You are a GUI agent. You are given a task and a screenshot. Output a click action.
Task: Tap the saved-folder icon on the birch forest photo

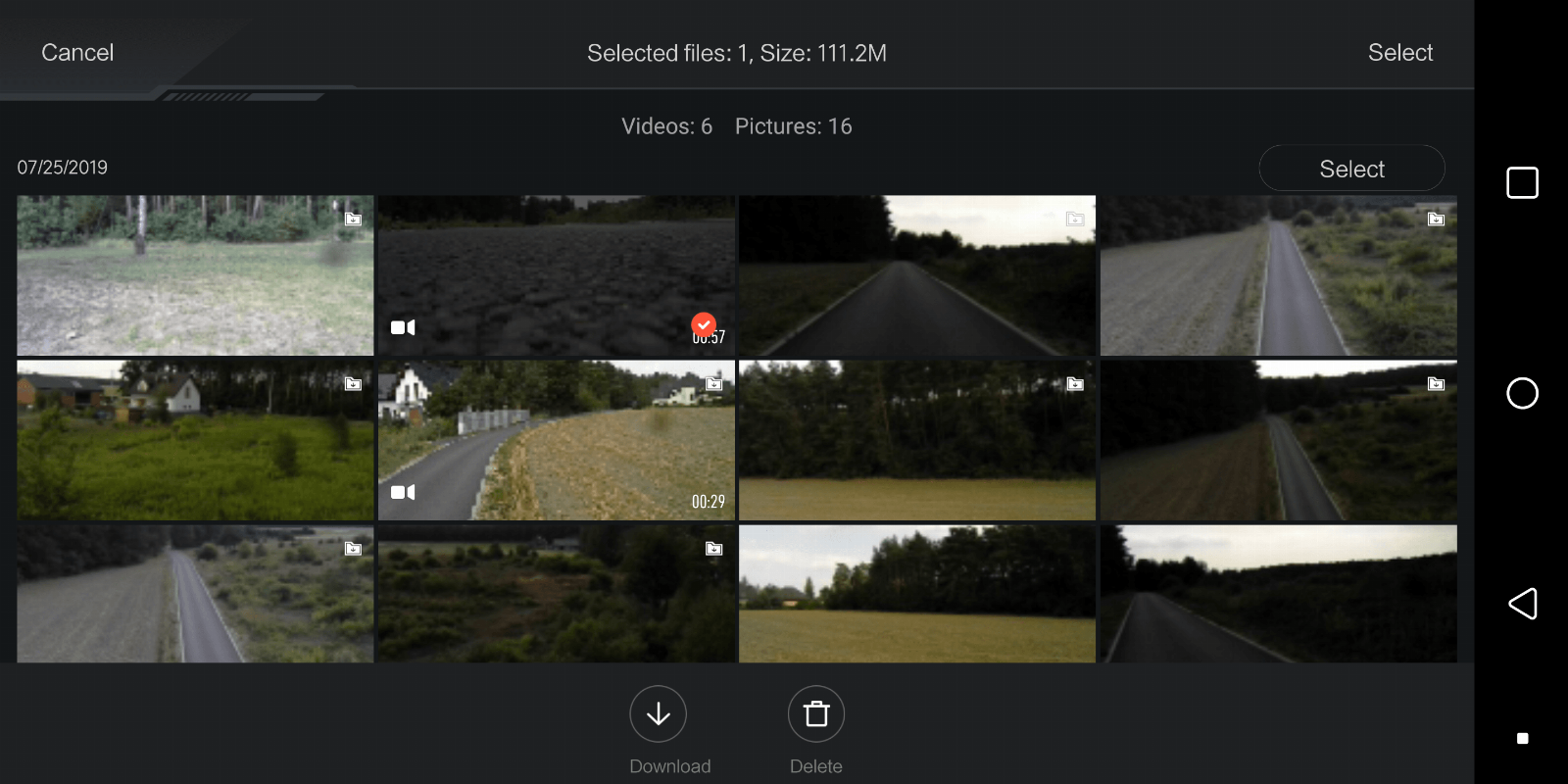(353, 220)
